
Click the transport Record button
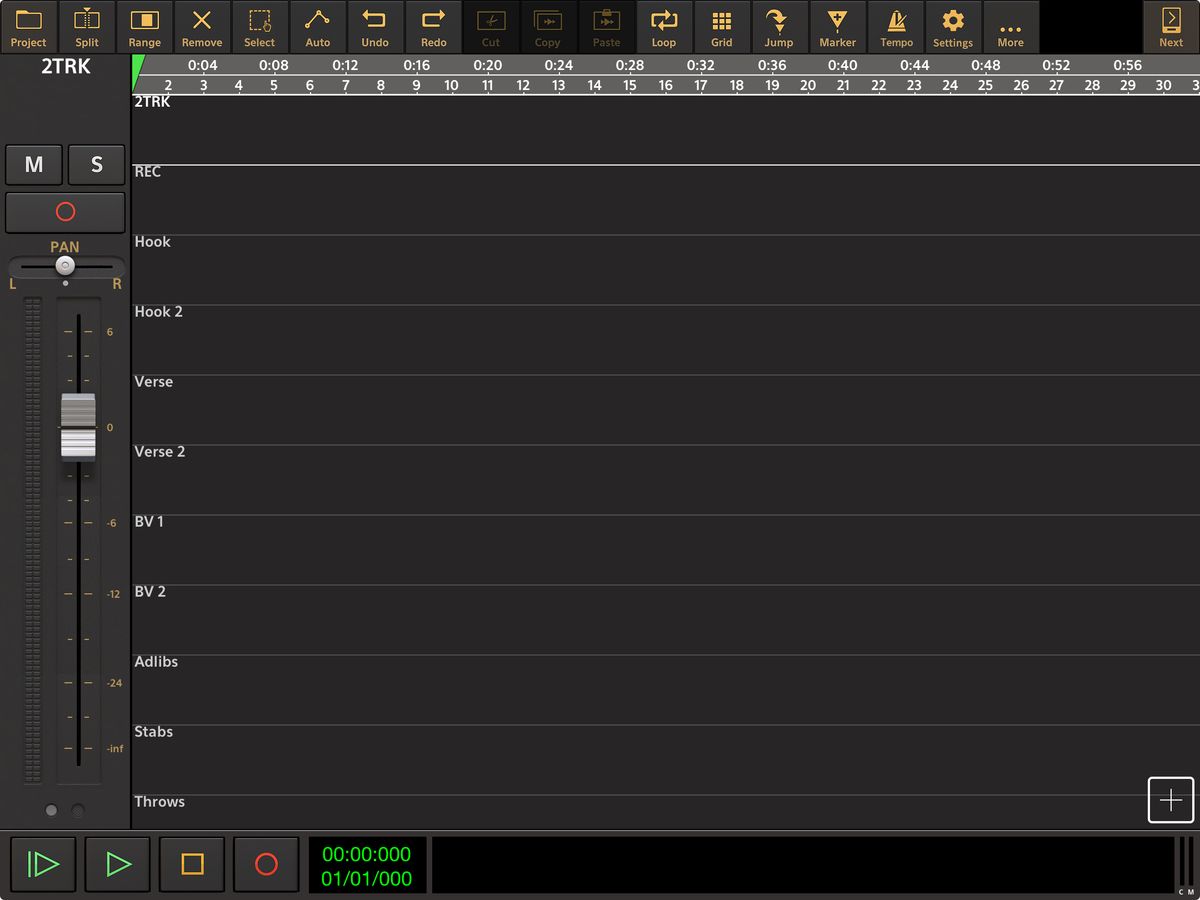pyautogui.click(x=266, y=864)
